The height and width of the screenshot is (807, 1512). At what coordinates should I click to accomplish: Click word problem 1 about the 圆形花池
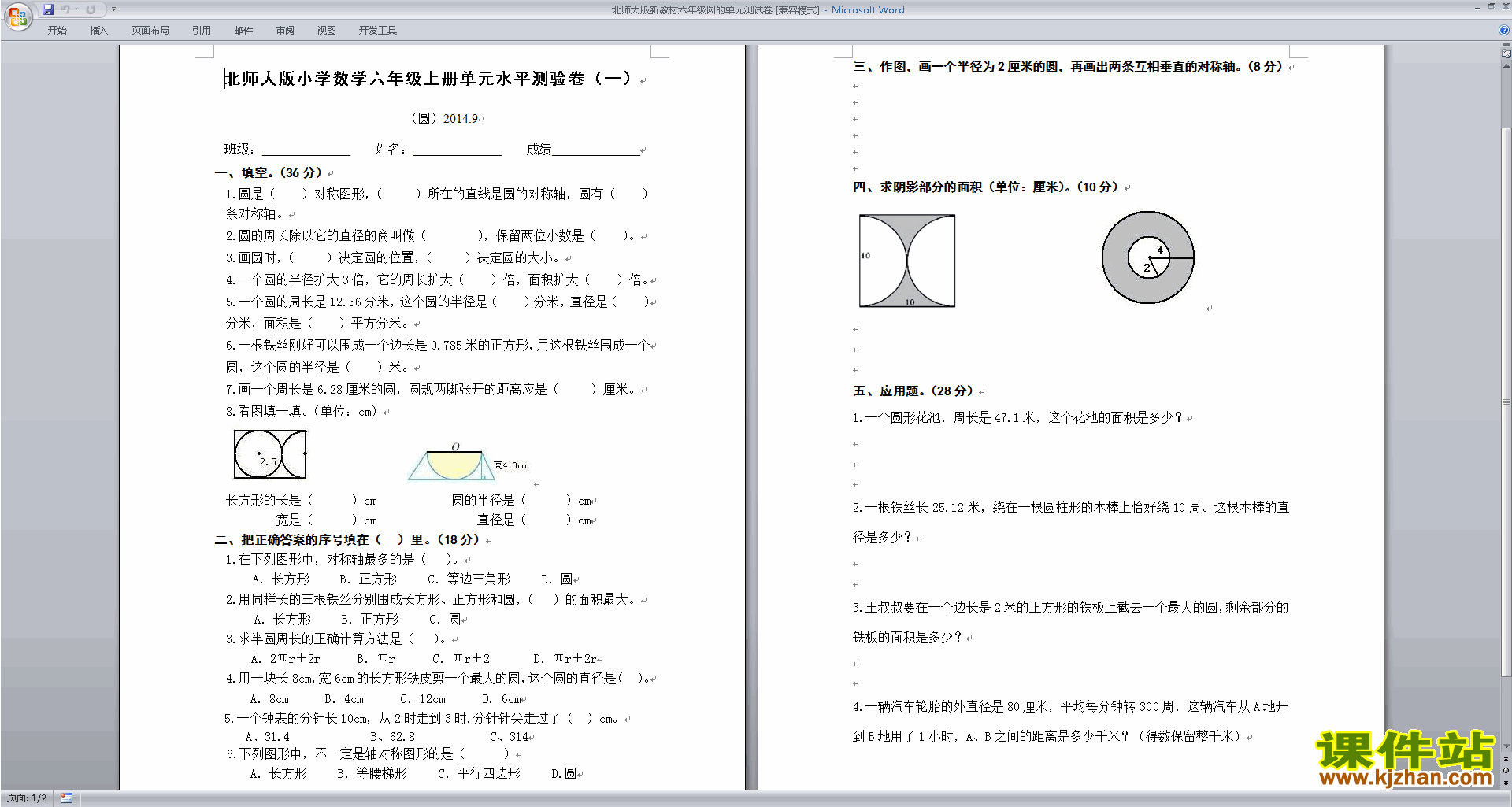(x=1017, y=418)
